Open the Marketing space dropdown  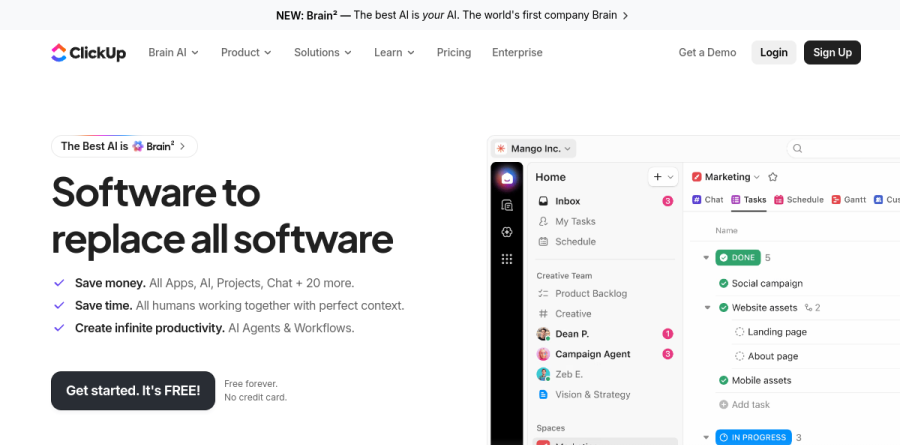[x=726, y=177]
